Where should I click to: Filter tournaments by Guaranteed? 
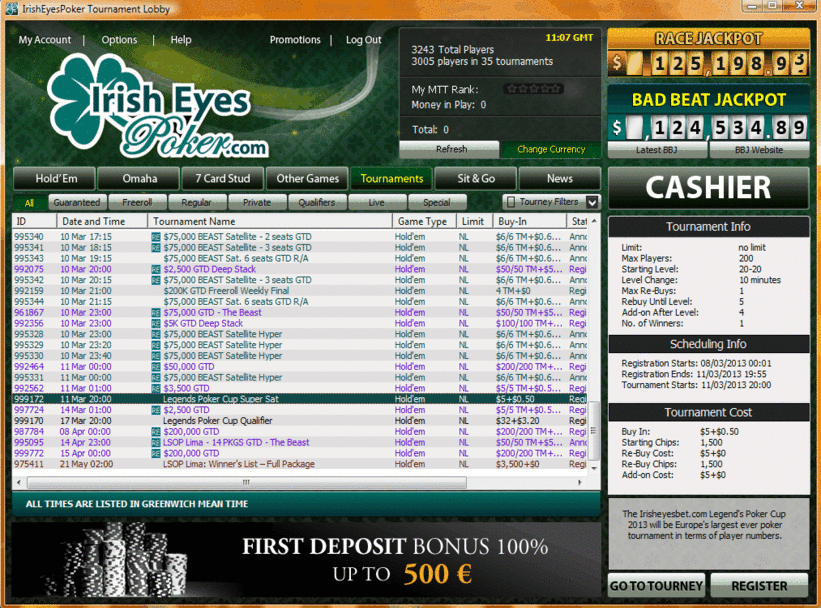pyautogui.click(x=77, y=203)
